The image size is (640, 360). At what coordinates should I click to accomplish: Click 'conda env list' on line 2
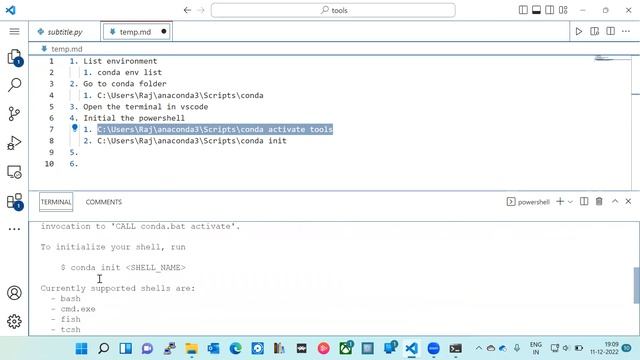129,72
